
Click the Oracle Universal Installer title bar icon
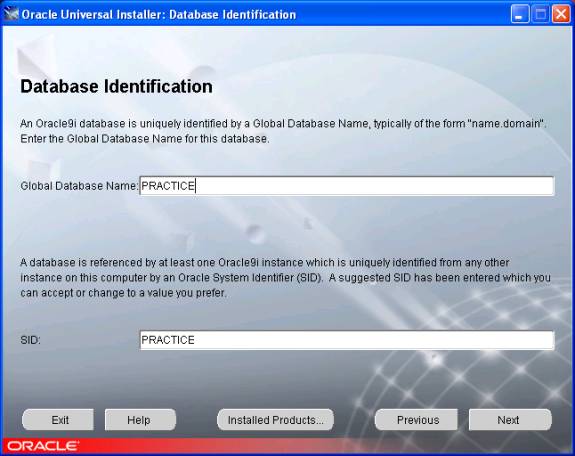(11, 14)
